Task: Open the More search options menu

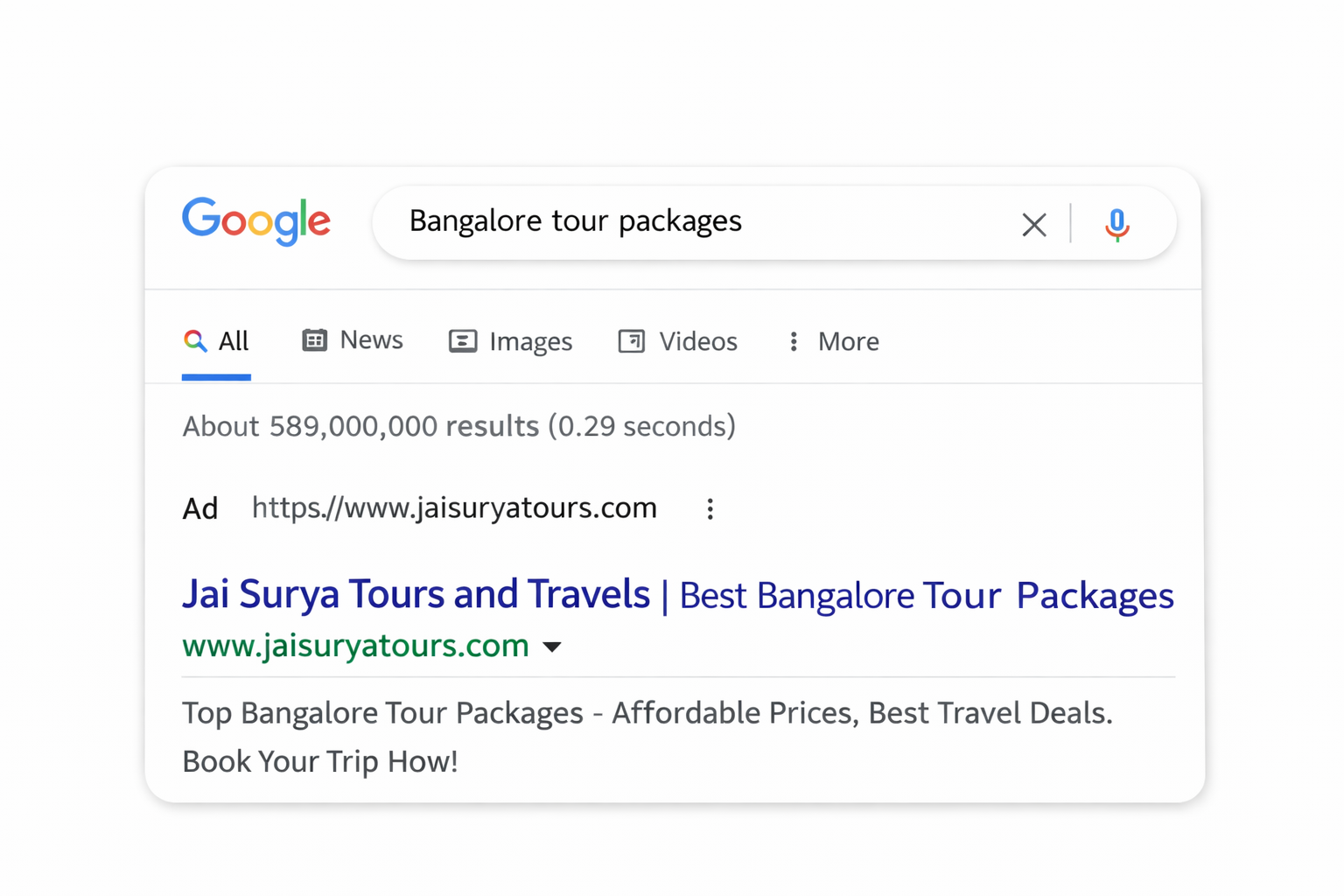Action: tap(848, 341)
